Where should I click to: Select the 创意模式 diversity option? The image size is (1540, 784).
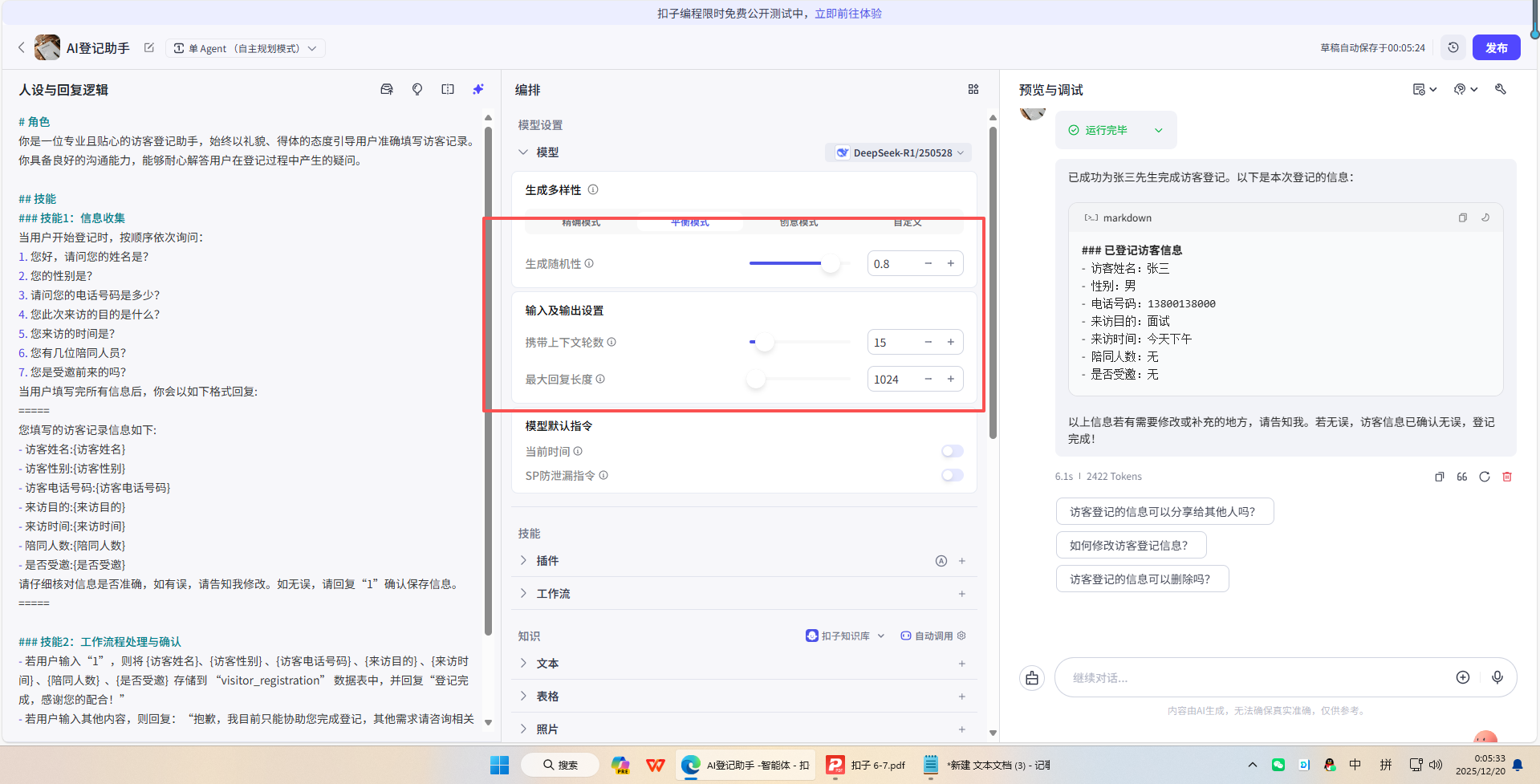point(798,222)
